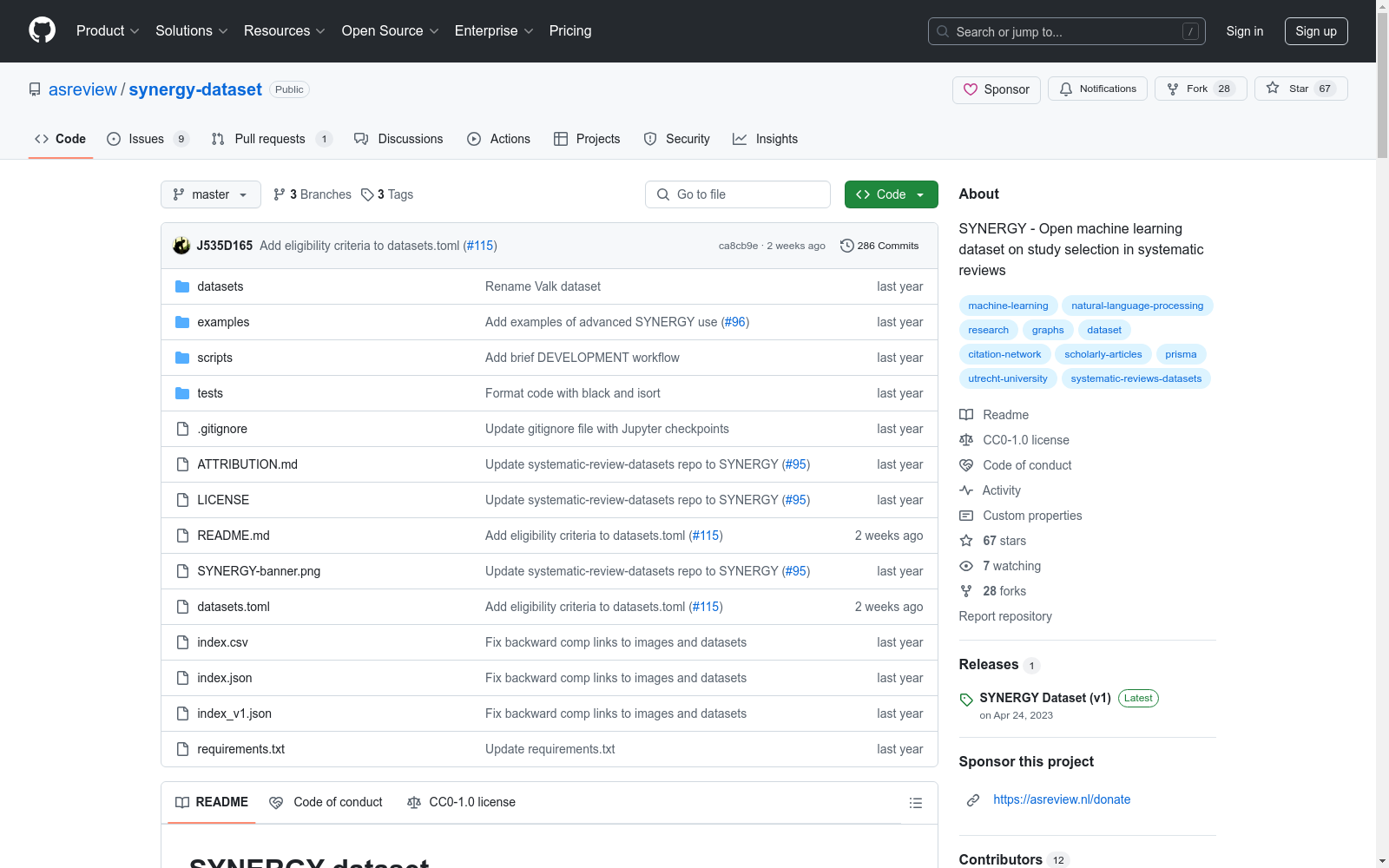Click the Notifications bell button
Image resolution: width=1389 pixels, height=868 pixels.
click(x=1098, y=89)
